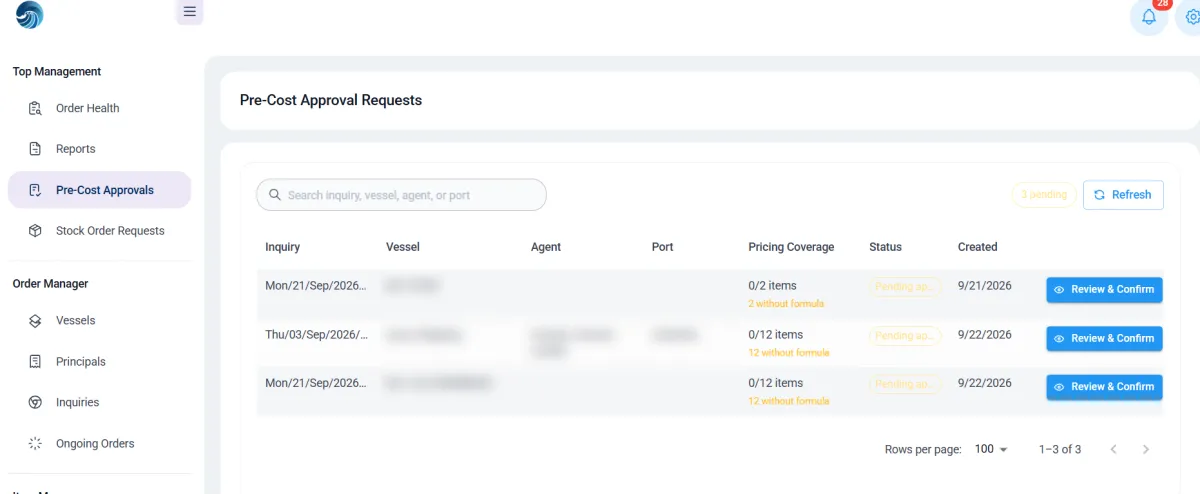1200x494 pixels.
Task: Click the Port column header
Action: 662,247
